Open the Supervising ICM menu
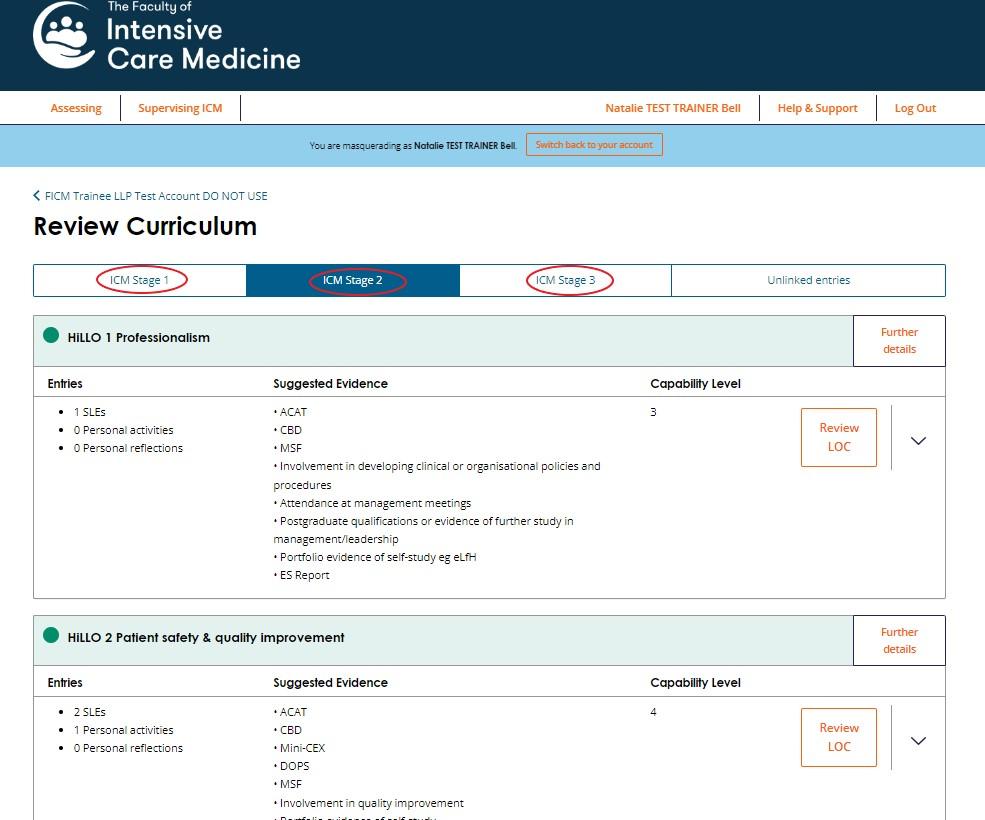The height and width of the screenshot is (820, 985). [x=180, y=108]
